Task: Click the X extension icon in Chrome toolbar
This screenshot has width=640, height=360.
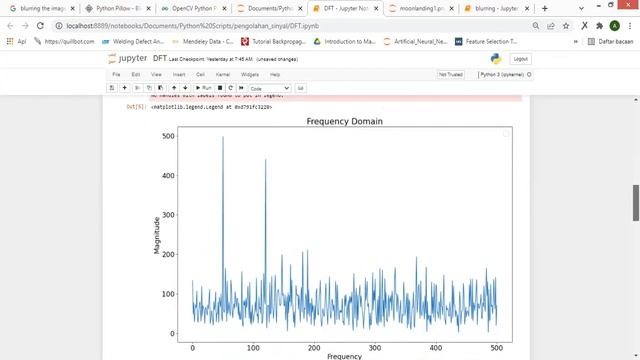Action: 584,26
